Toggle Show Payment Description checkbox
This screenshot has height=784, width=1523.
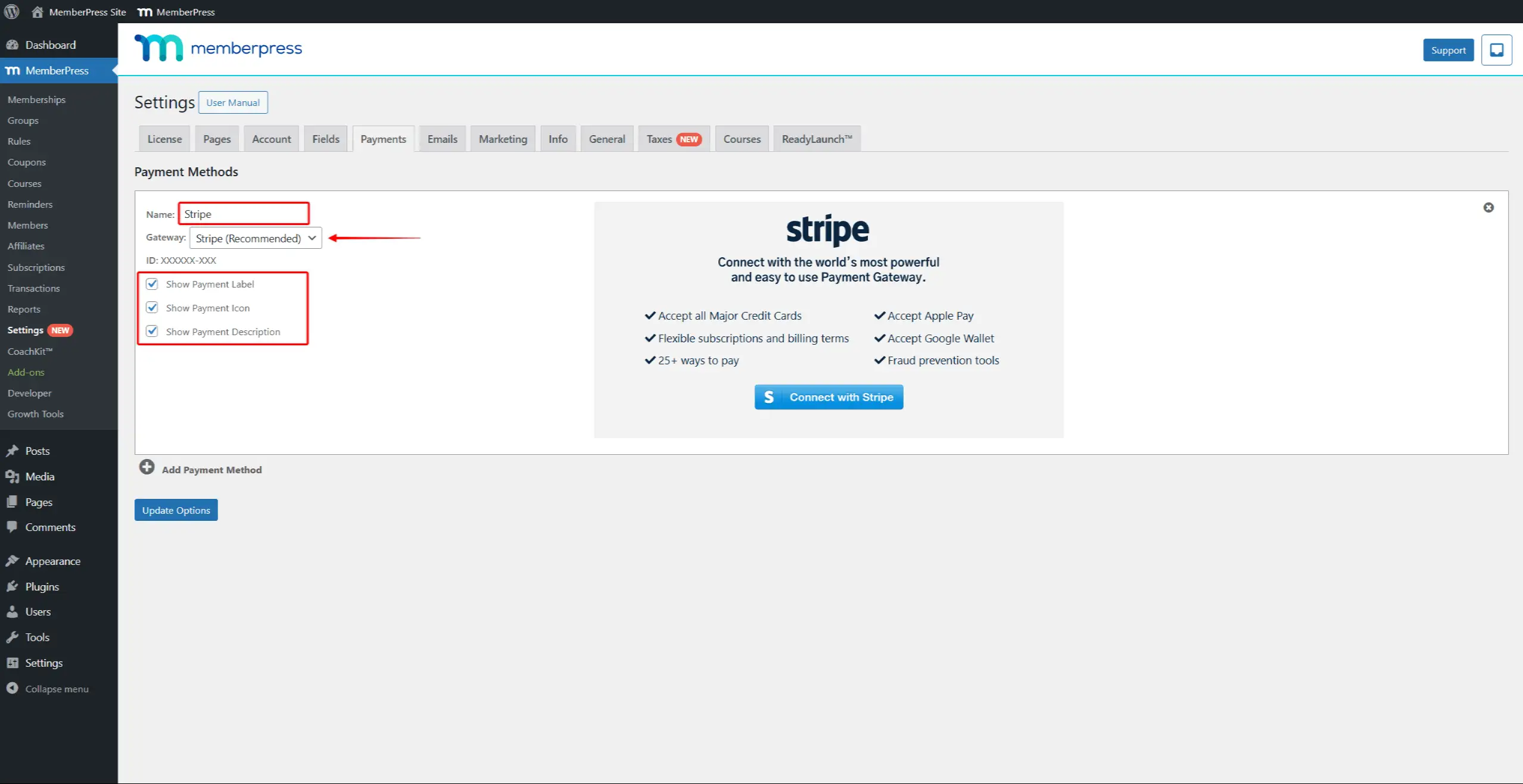152,332
